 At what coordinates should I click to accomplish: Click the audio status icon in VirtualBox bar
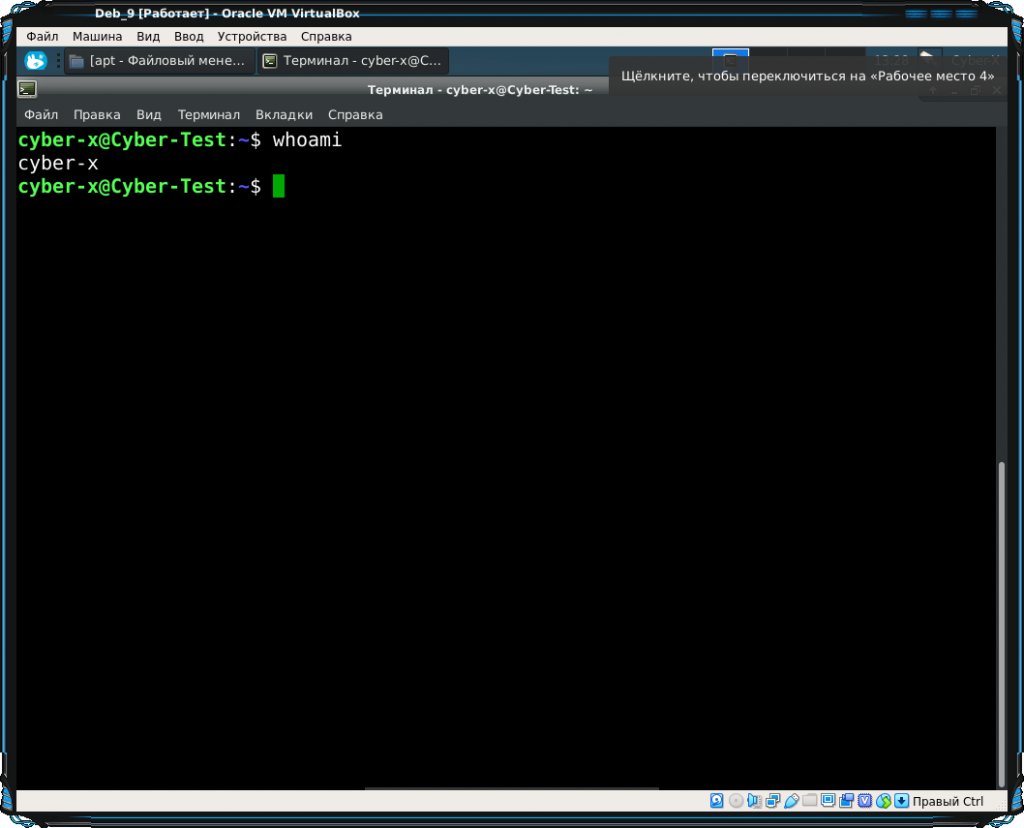pyautogui.click(x=754, y=801)
